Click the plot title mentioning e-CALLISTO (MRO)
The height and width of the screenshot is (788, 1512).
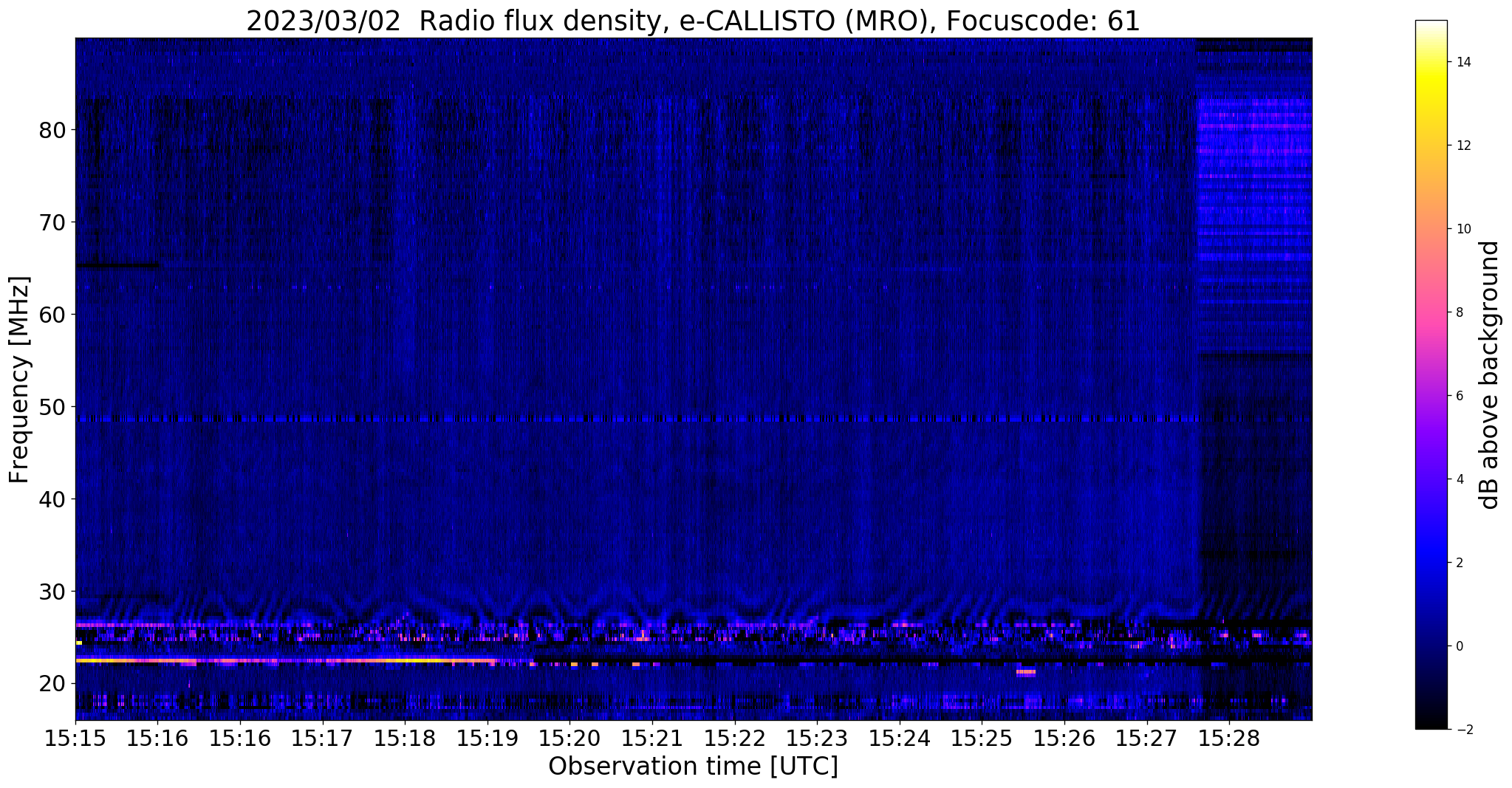[693, 21]
